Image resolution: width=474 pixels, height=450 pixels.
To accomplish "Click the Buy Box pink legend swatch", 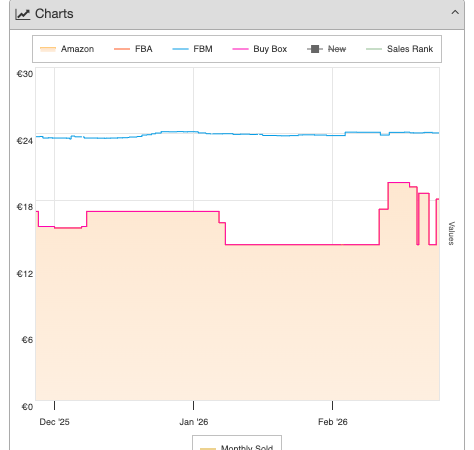I will [240, 49].
